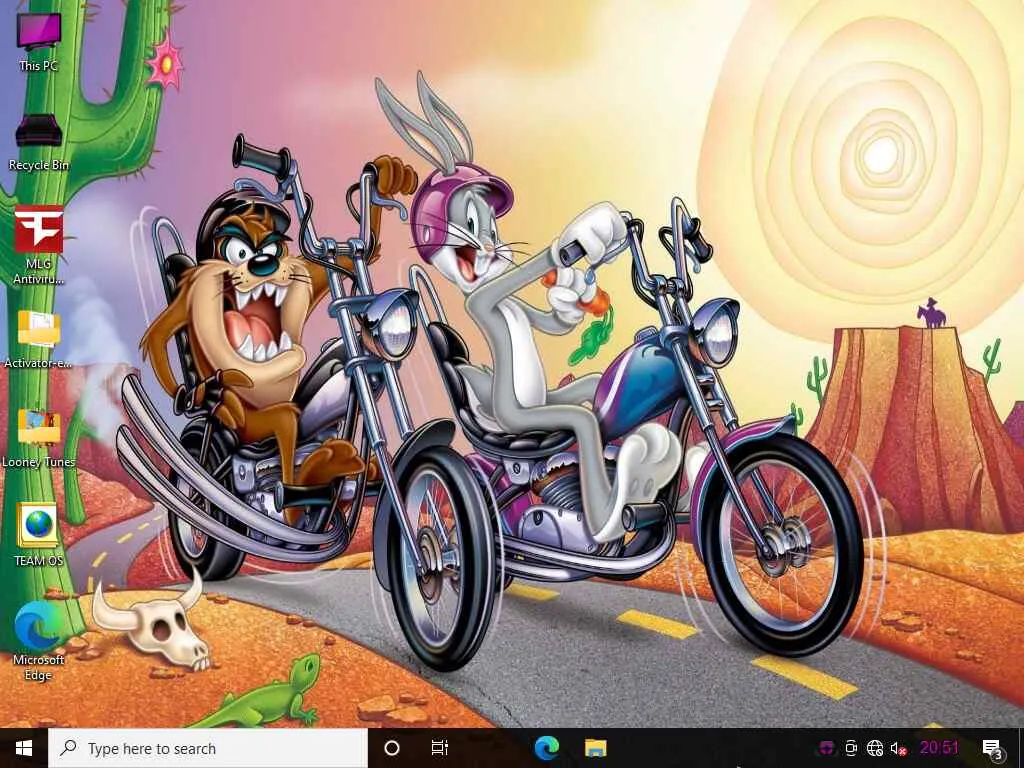Select the TEAM OS desktop shortcut

coord(39,534)
